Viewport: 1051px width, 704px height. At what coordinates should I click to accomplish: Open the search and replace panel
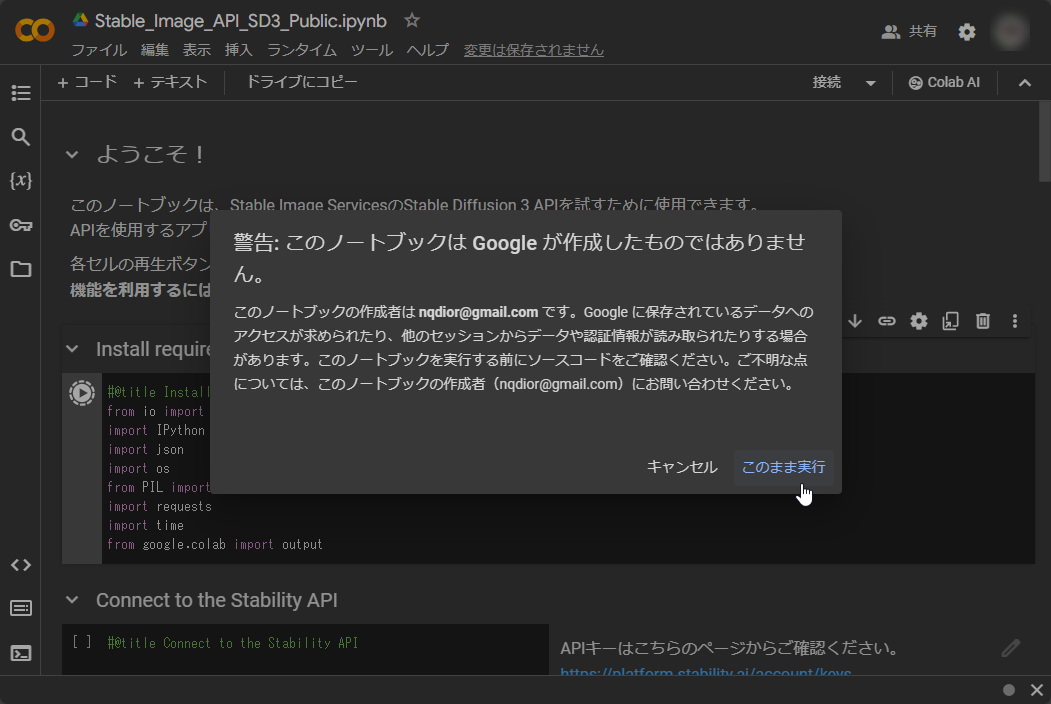pos(21,137)
